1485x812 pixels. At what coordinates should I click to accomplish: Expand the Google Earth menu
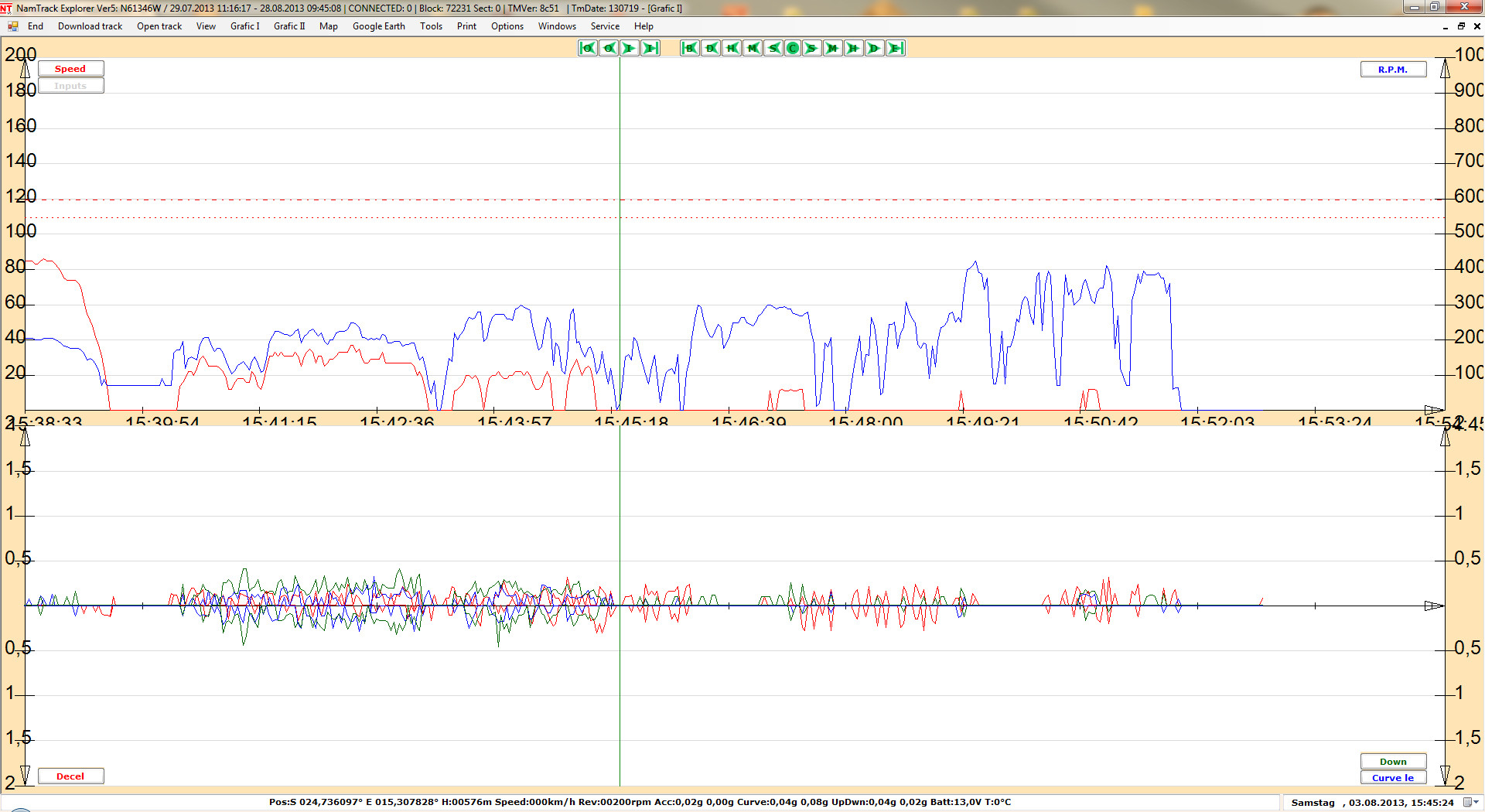coord(378,26)
